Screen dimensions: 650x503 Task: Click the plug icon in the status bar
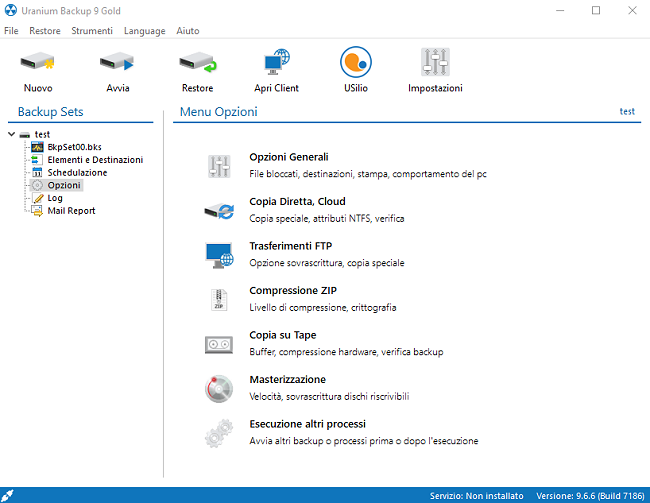click(x=7, y=495)
